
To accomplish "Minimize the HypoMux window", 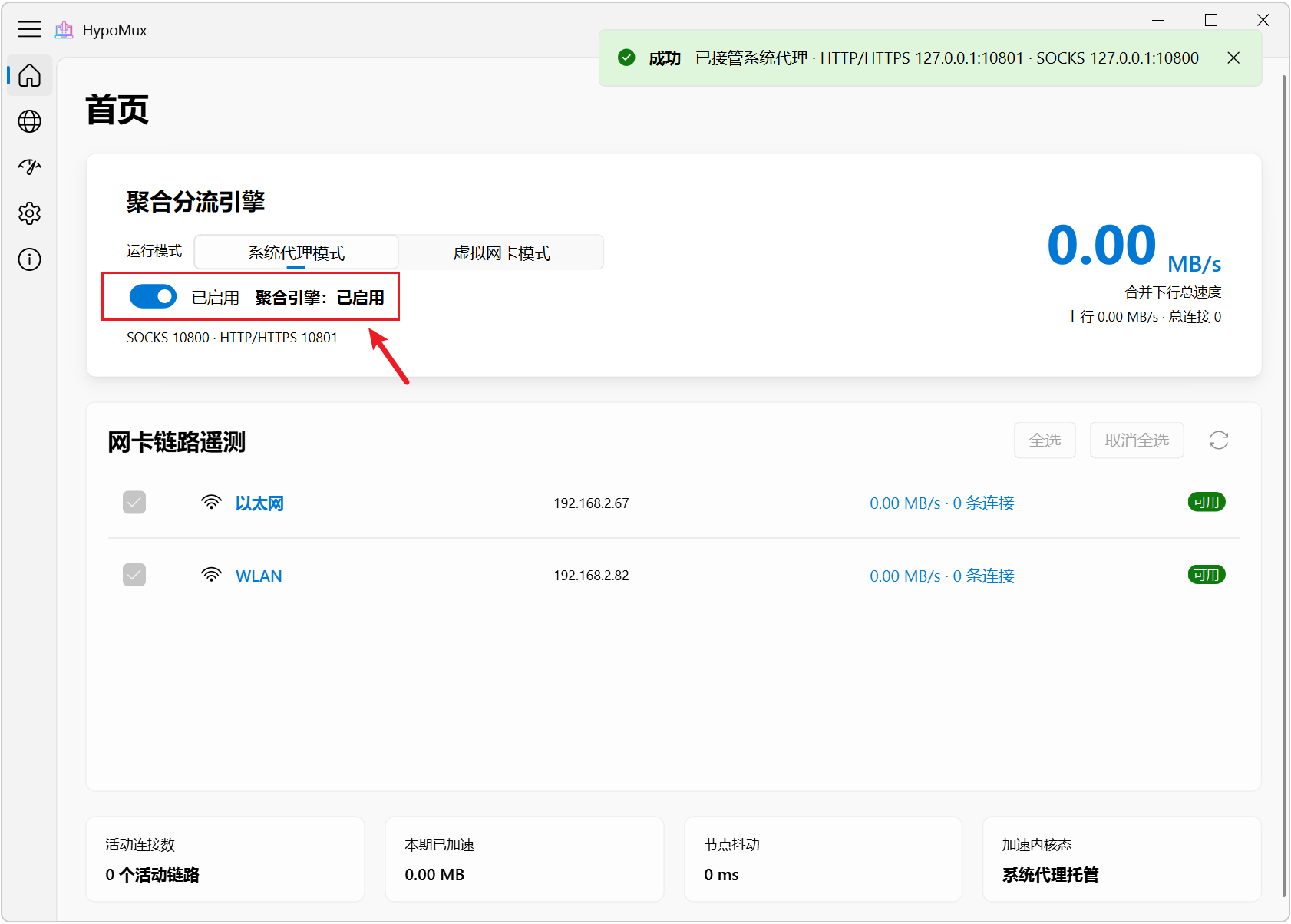I will point(1158,20).
